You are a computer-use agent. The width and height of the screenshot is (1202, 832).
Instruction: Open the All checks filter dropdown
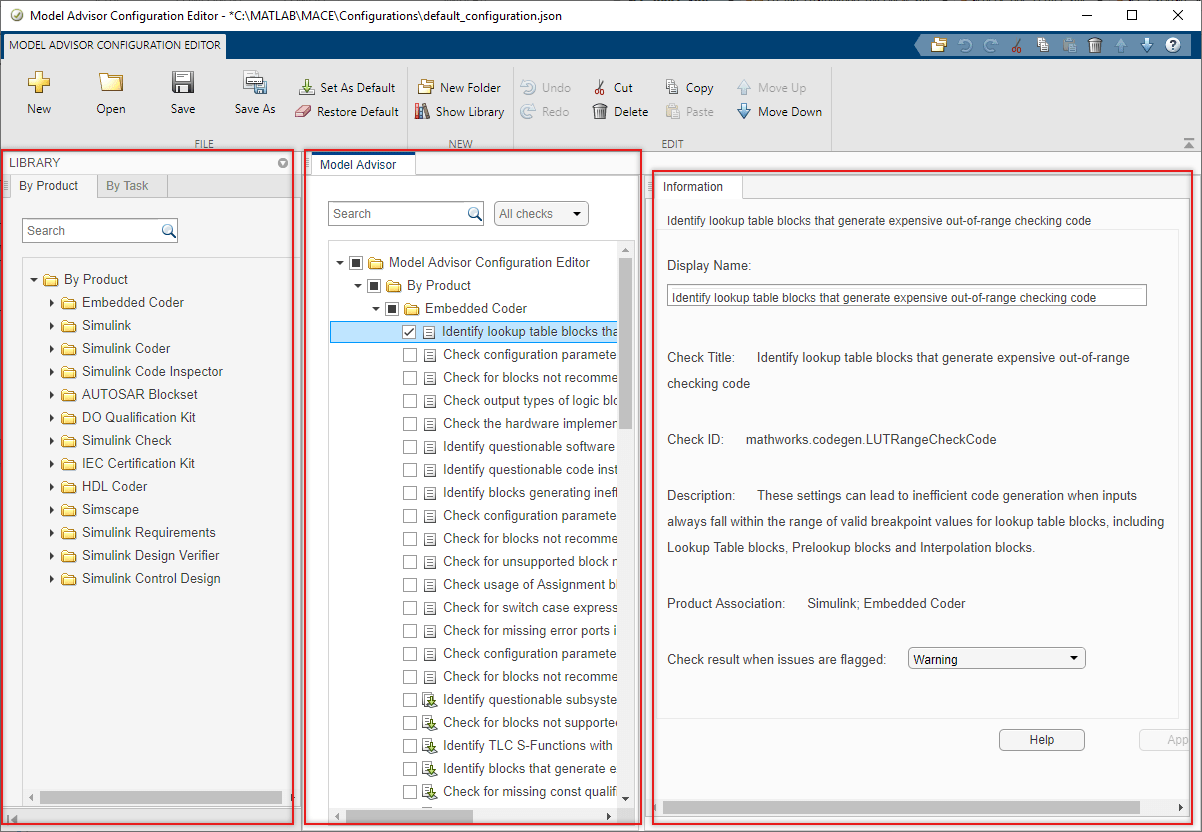541,214
